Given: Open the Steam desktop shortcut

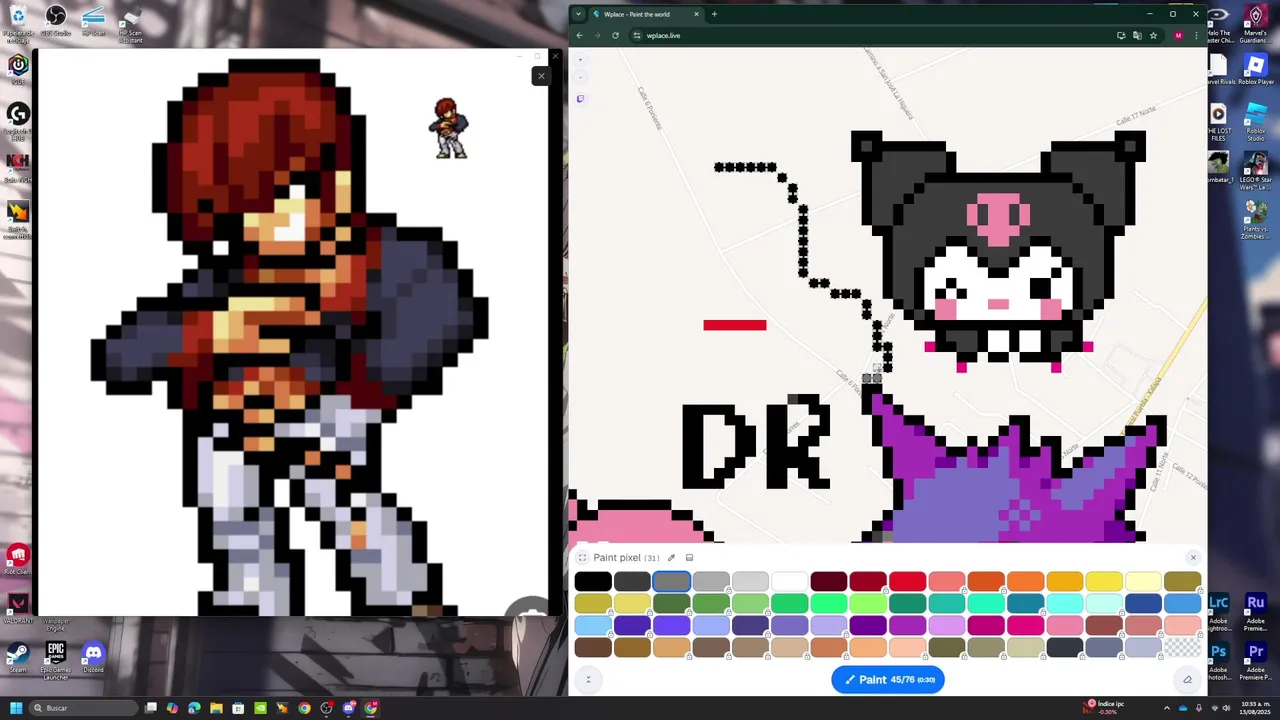Looking at the screenshot, I should (x=17, y=657).
